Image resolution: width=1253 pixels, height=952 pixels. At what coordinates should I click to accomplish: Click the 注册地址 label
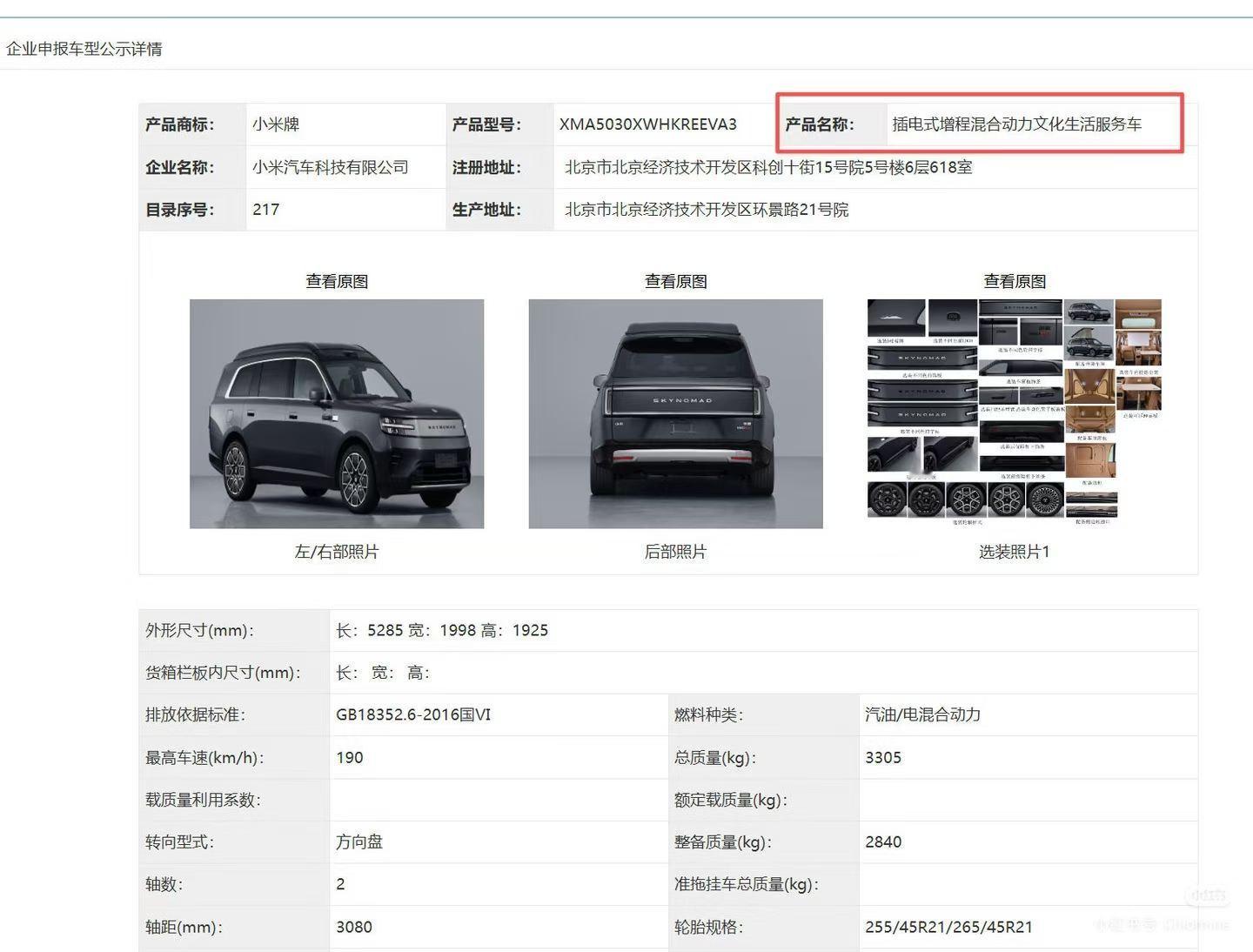(x=486, y=167)
